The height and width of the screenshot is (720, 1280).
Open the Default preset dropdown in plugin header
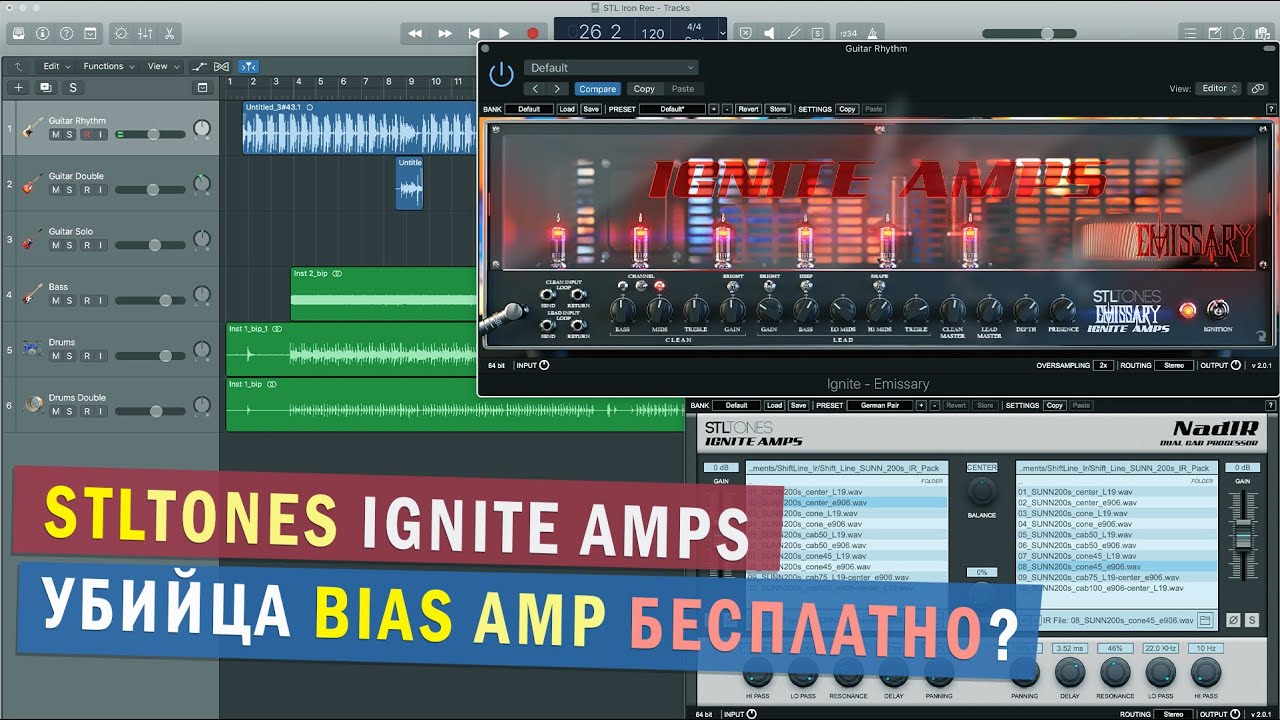coord(610,68)
